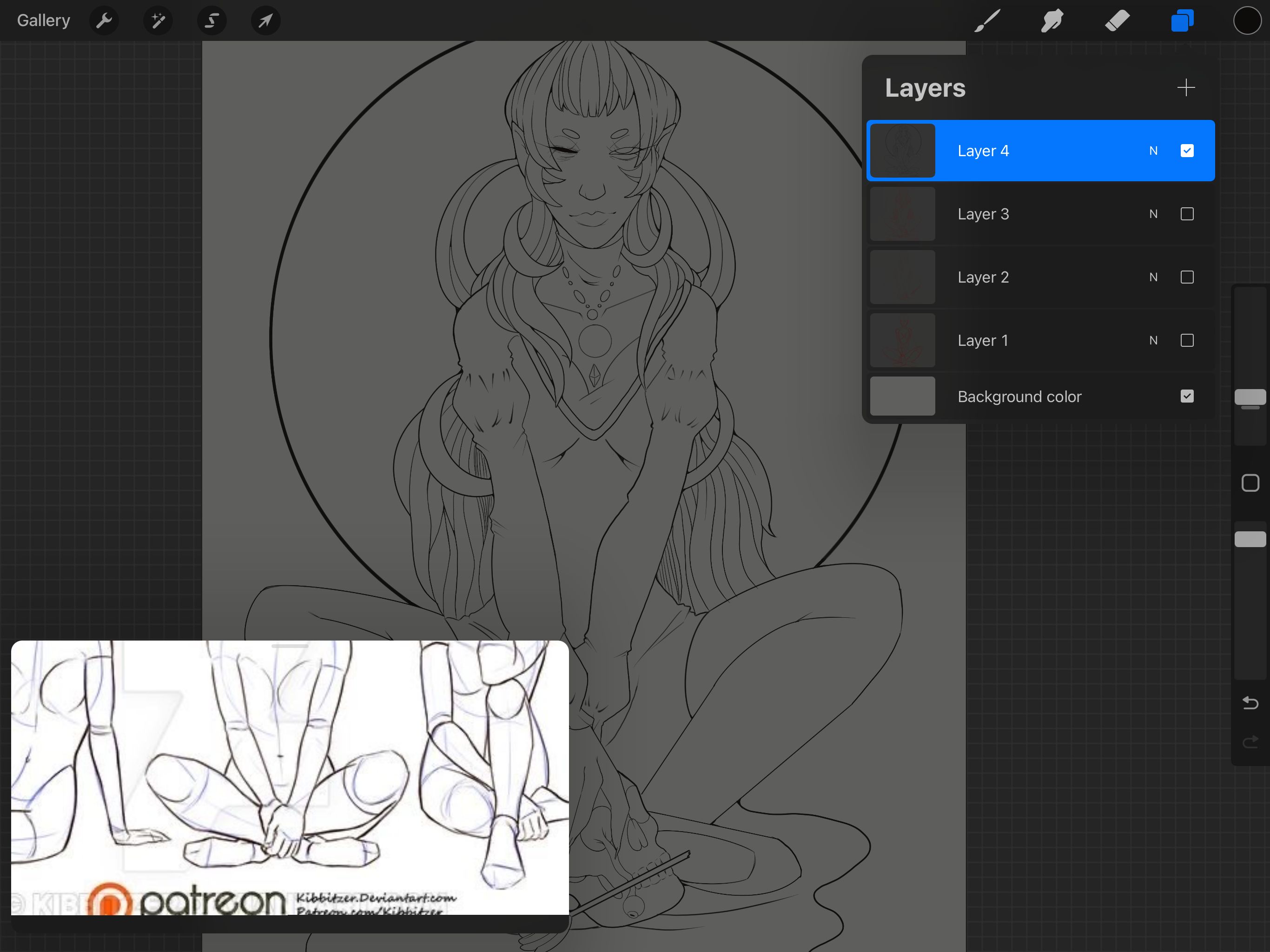This screenshot has height=952, width=1270.
Task: Open blend mode N for Layer 3
Action: click(1153, 214)
